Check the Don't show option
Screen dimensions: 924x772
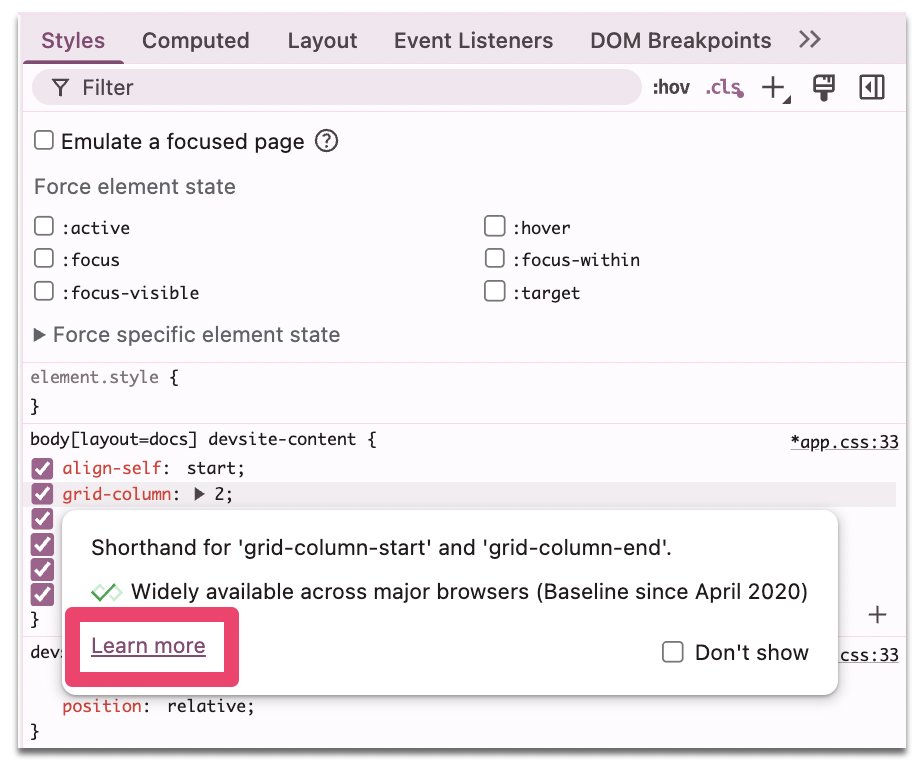coord(673,652)
